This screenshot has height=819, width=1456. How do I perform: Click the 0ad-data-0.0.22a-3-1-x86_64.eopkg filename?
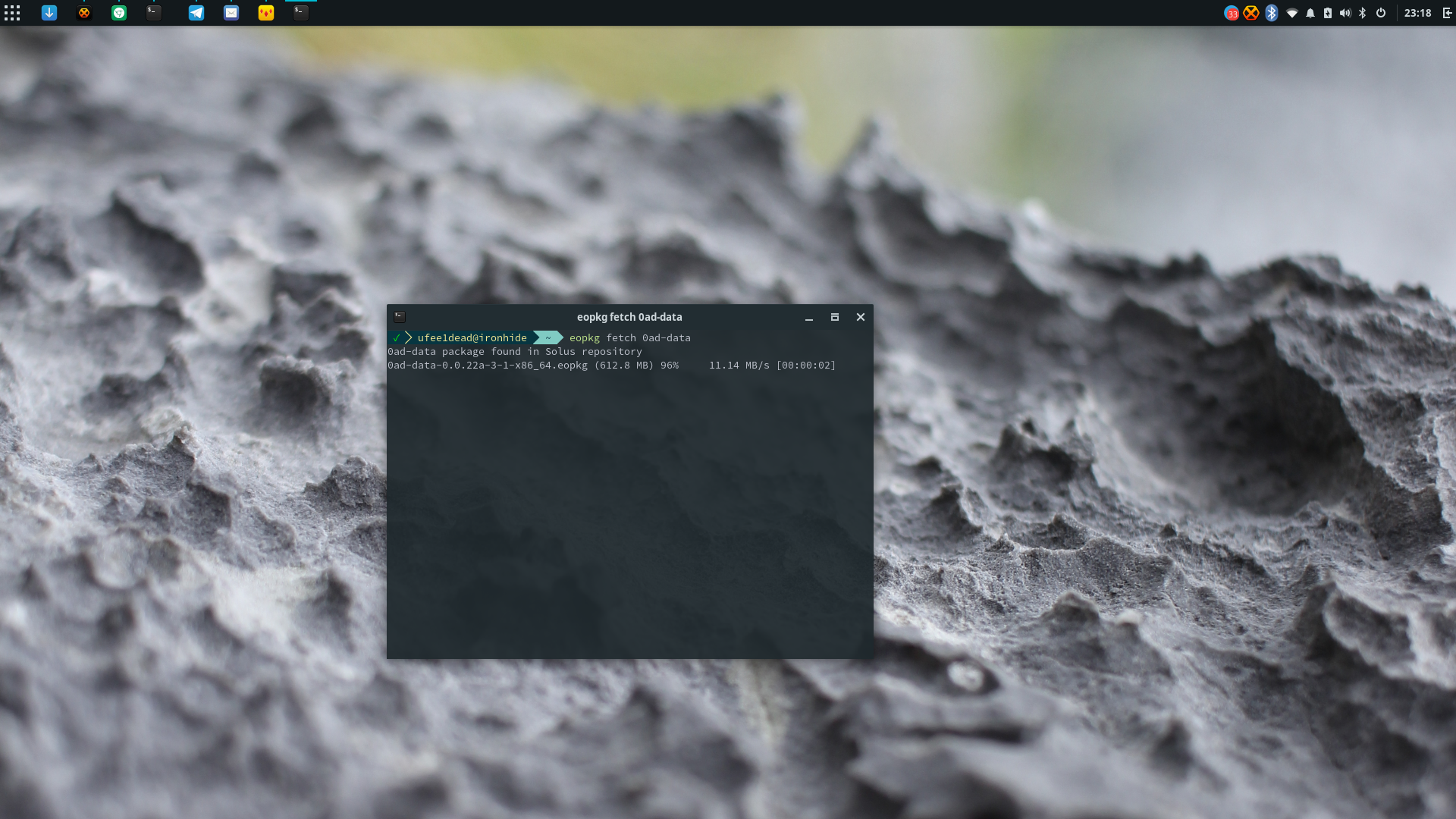click(x=488, y=366)
